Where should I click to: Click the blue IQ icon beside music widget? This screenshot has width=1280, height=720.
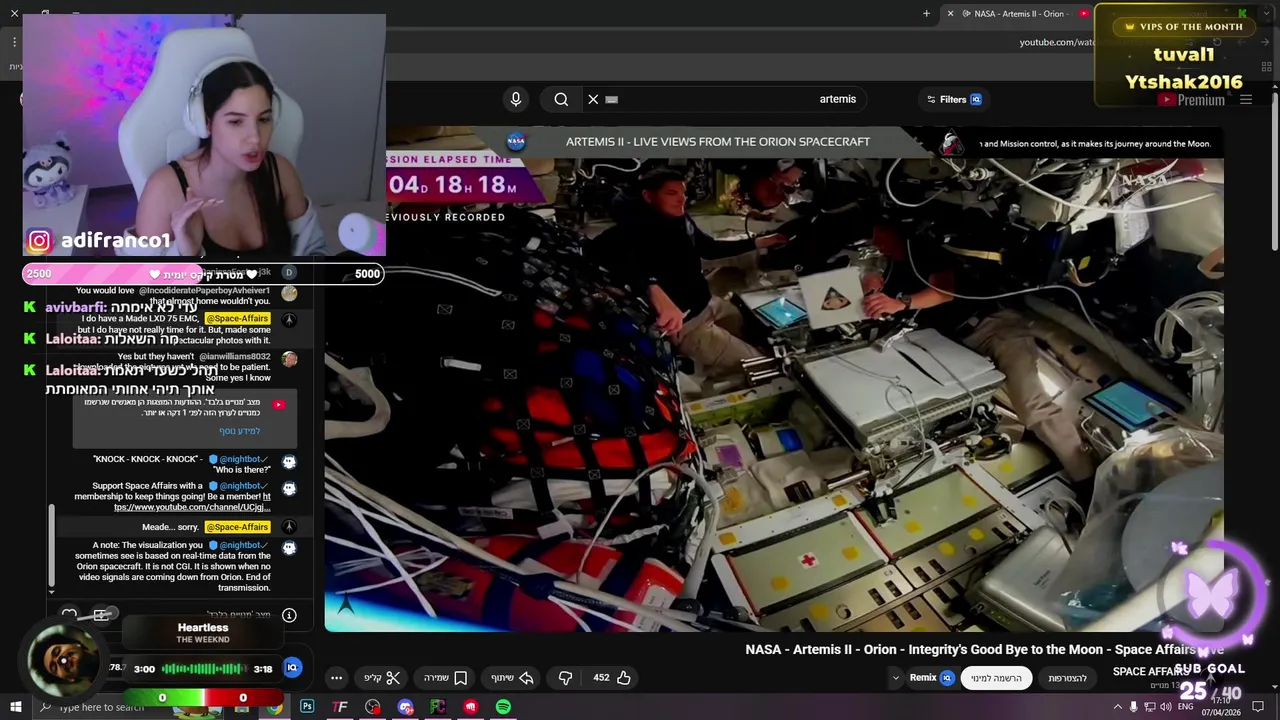pos(293,667)
